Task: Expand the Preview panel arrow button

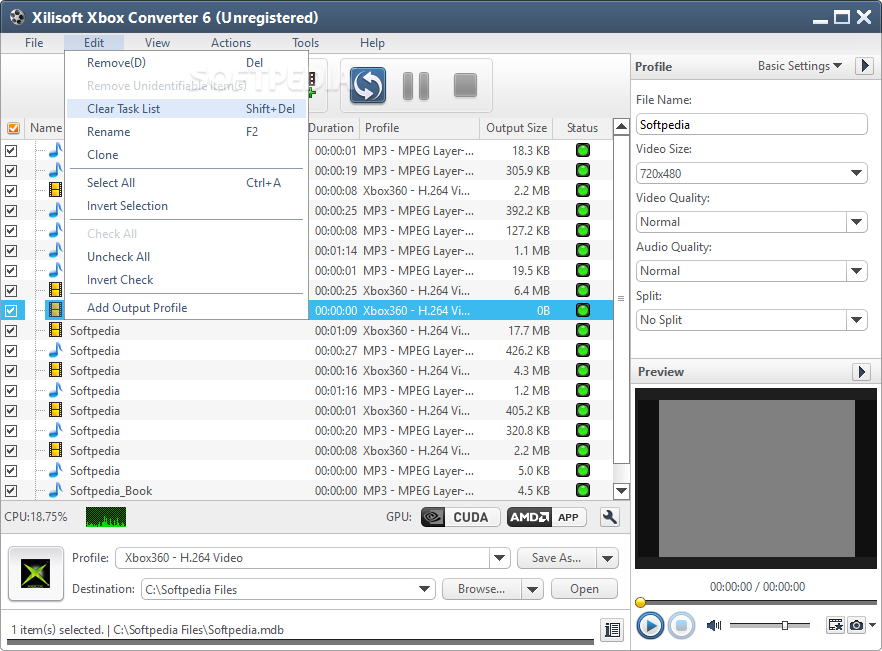Action: (x=862, y=371)
